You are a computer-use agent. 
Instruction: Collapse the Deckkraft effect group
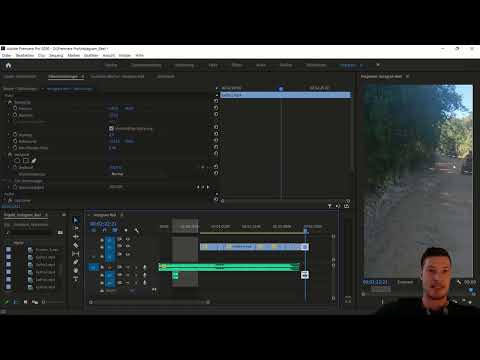click(x=5, y=155)
